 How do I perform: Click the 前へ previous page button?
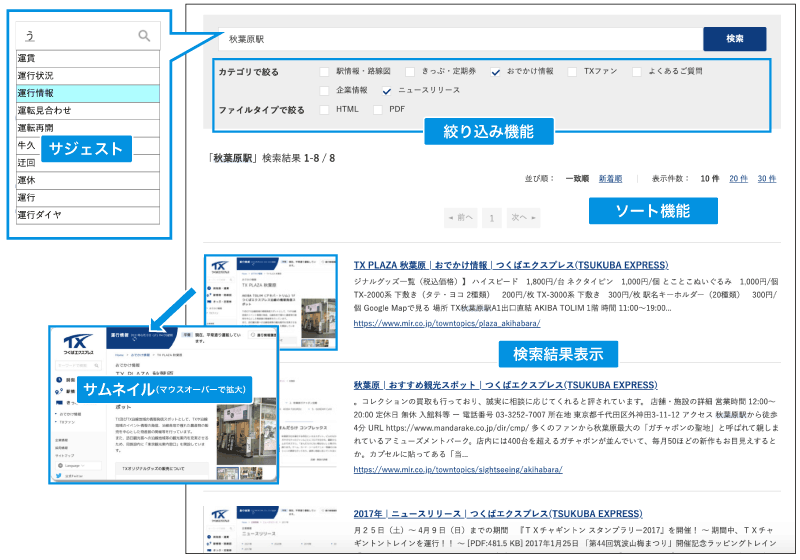(x=461, y=218)
